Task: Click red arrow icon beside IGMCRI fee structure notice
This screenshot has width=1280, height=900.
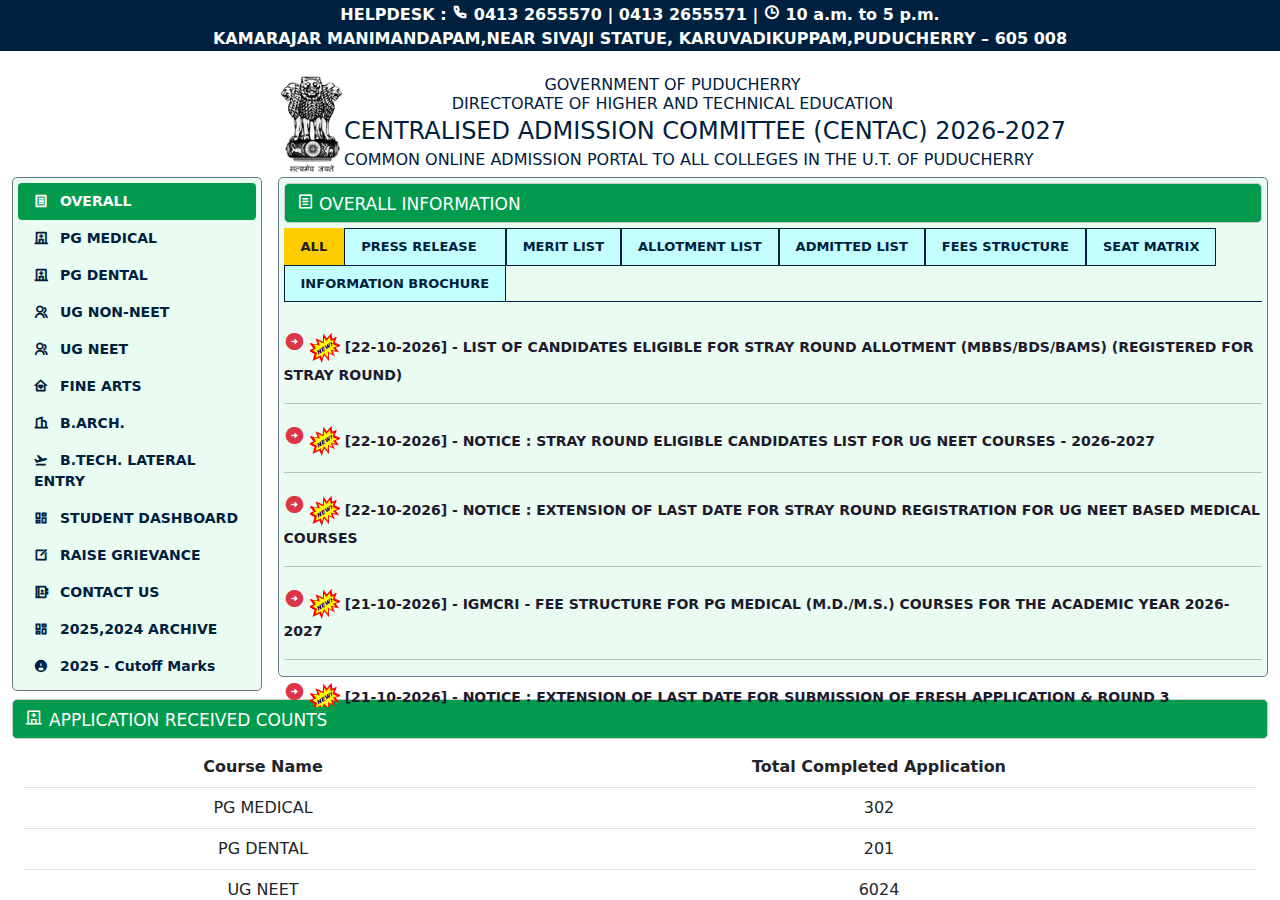Action: (294, 598)
